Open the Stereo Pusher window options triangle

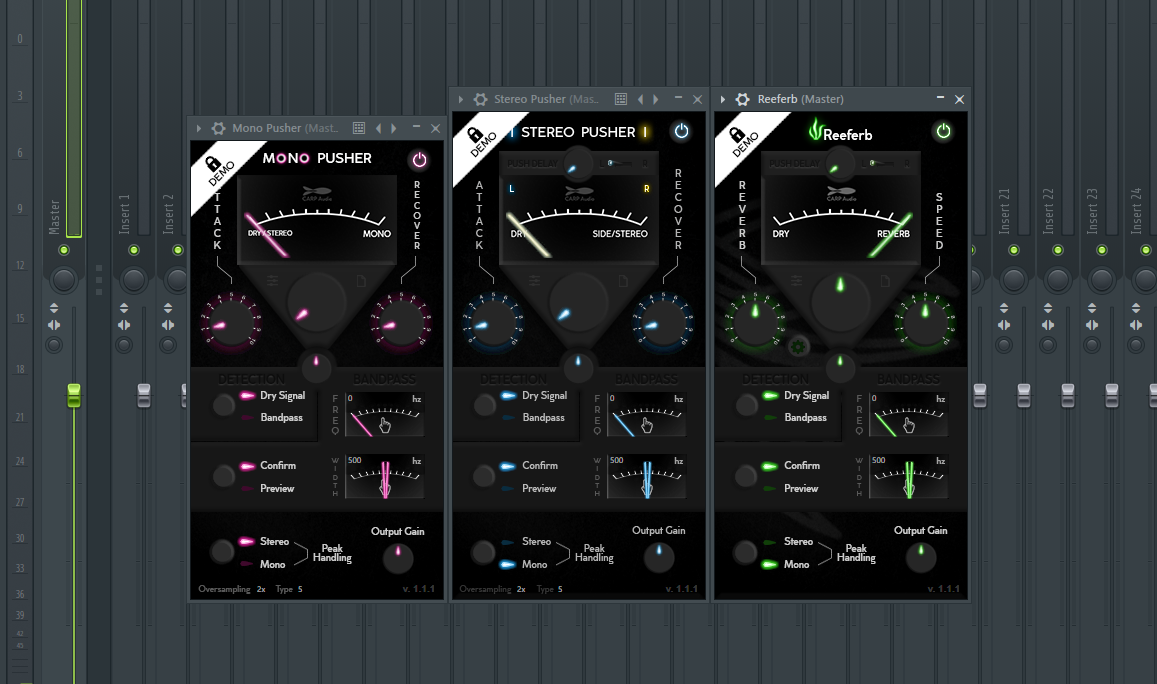click(x=460, y=99)
